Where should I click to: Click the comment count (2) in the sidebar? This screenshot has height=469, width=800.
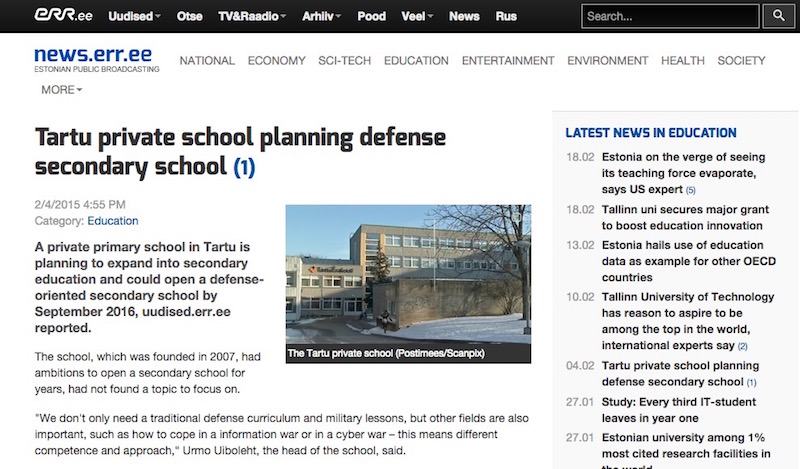click(x=742, y=347)
